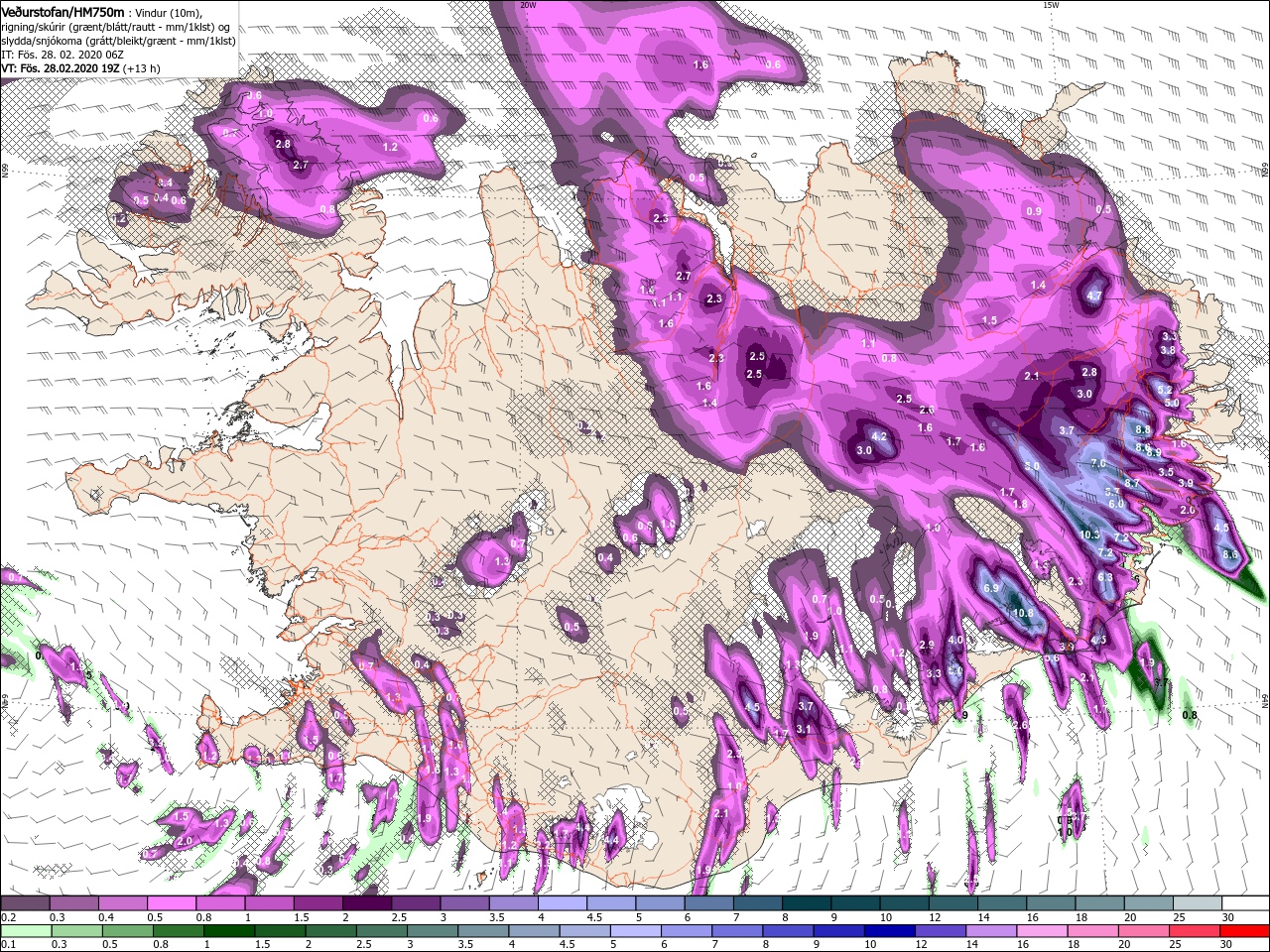Click the 3.5 label on upper scale
Viewport: 1270px width, 952px height.
click(x=496, y=918)
